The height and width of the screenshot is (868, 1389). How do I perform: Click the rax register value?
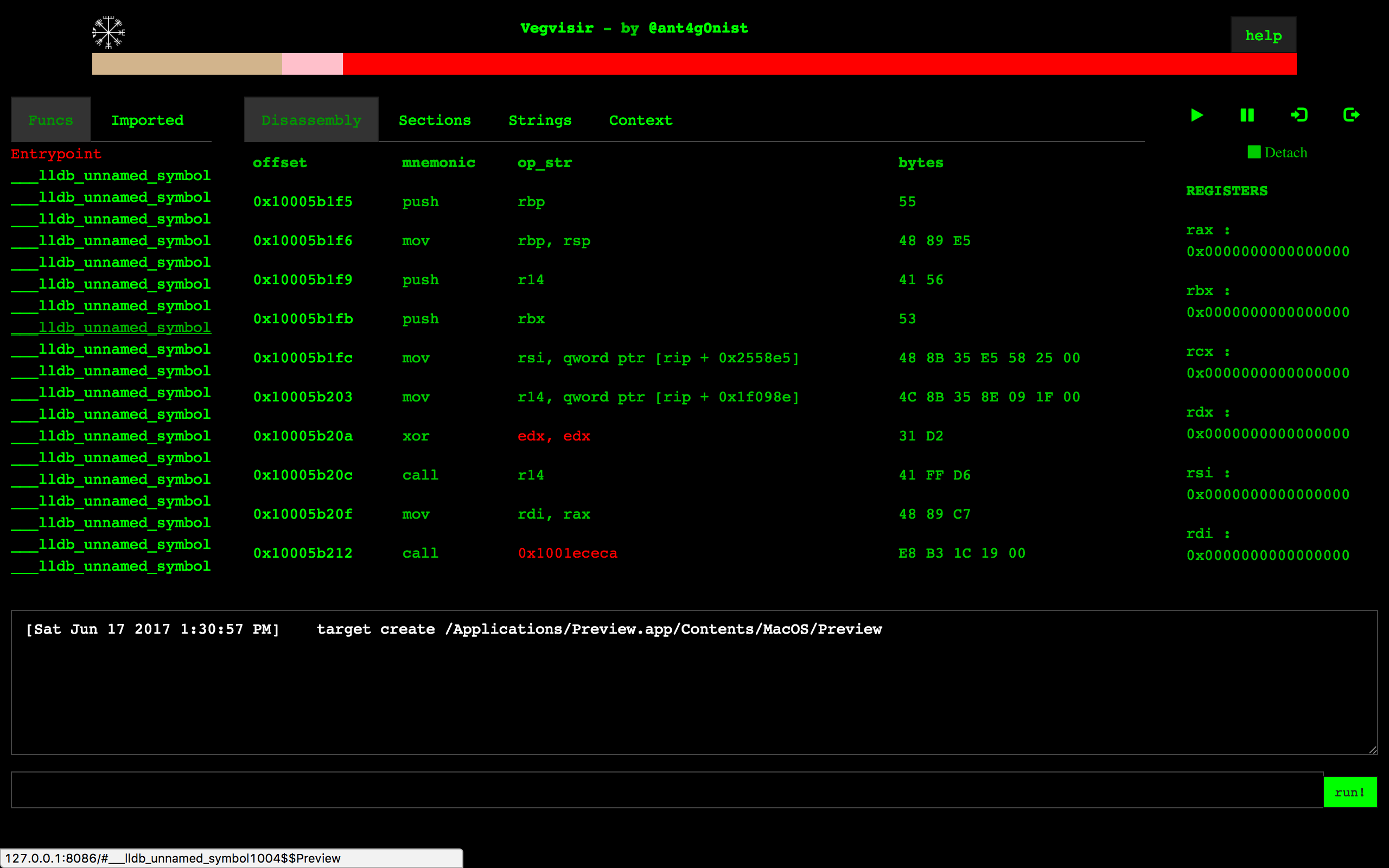coord(1268,251)
